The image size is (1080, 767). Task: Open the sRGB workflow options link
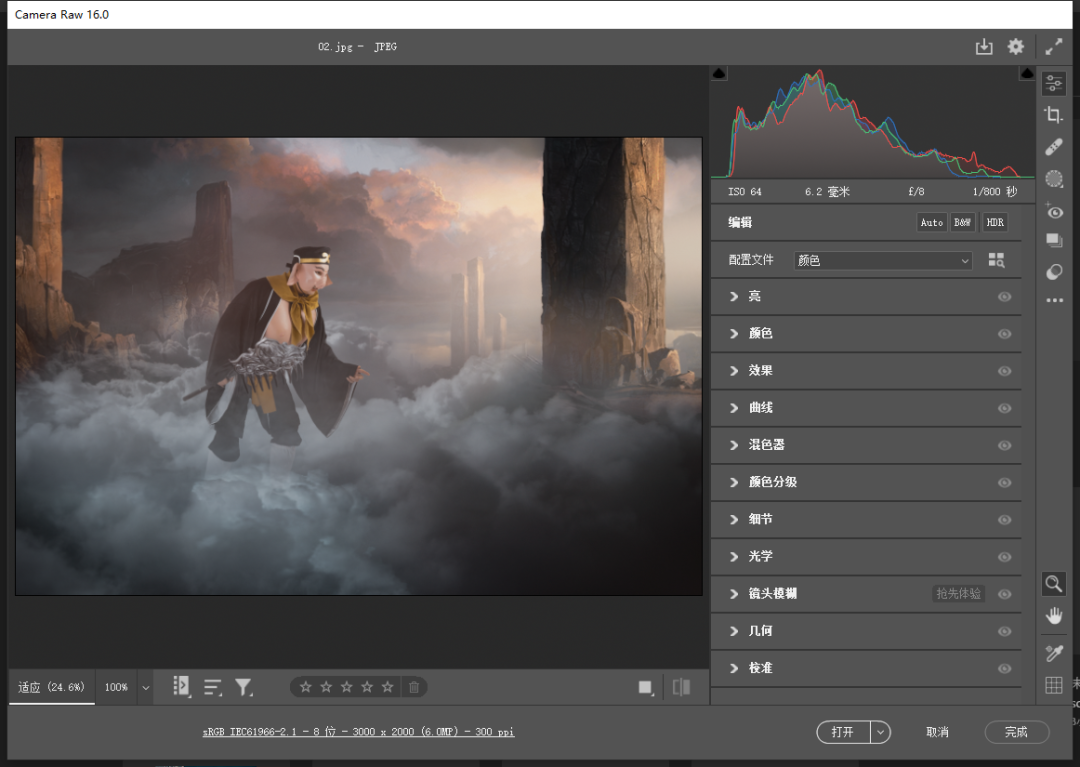click(358, 732)
